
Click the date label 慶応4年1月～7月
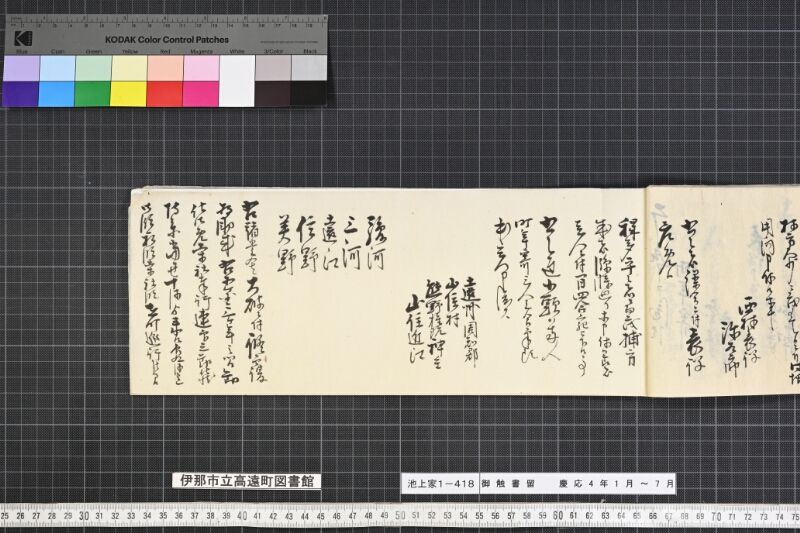pyautogui.click(x=616, y=484)
